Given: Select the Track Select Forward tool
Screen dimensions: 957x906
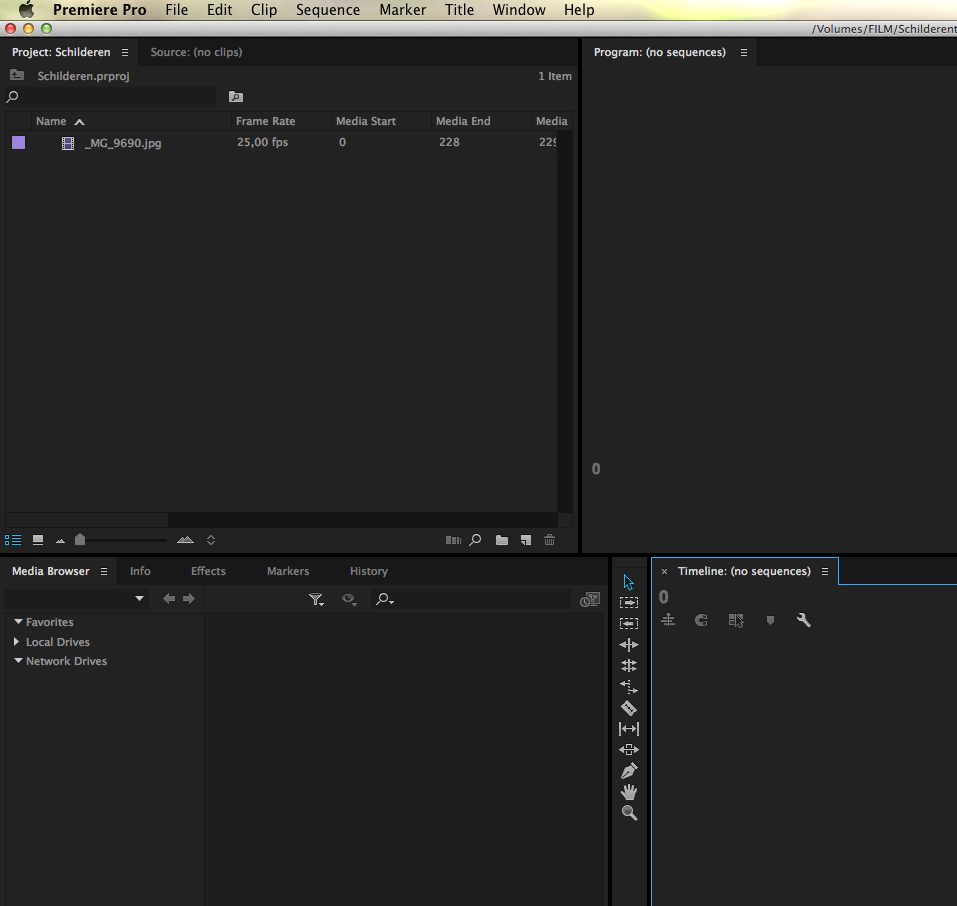Looking at the screenshot, I should point(629,602).
